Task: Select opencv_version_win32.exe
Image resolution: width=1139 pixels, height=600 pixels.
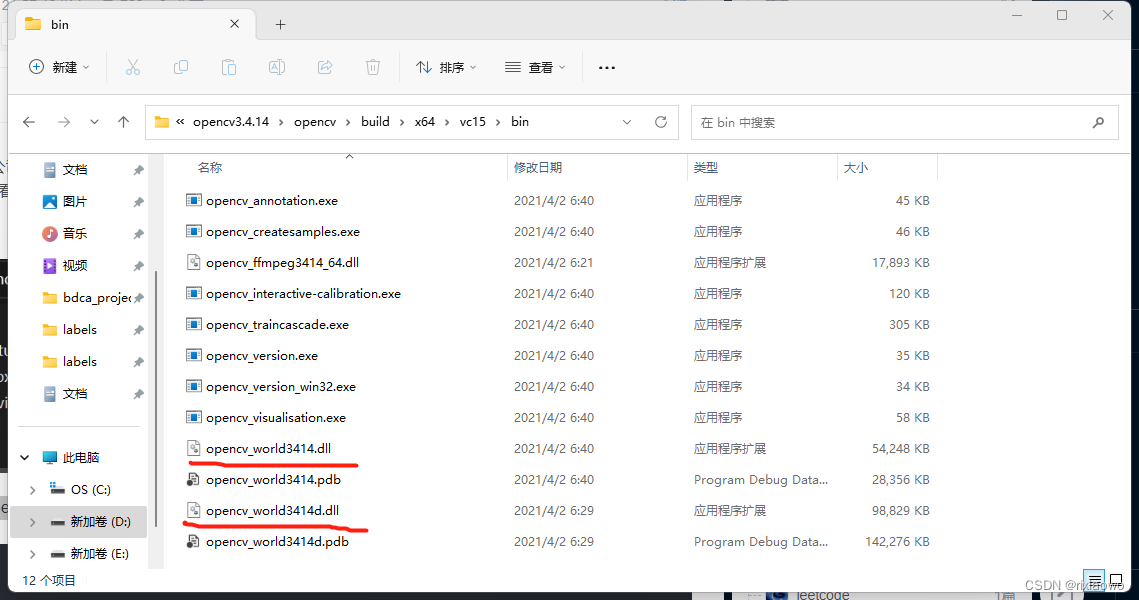Action: coord(280,387)
